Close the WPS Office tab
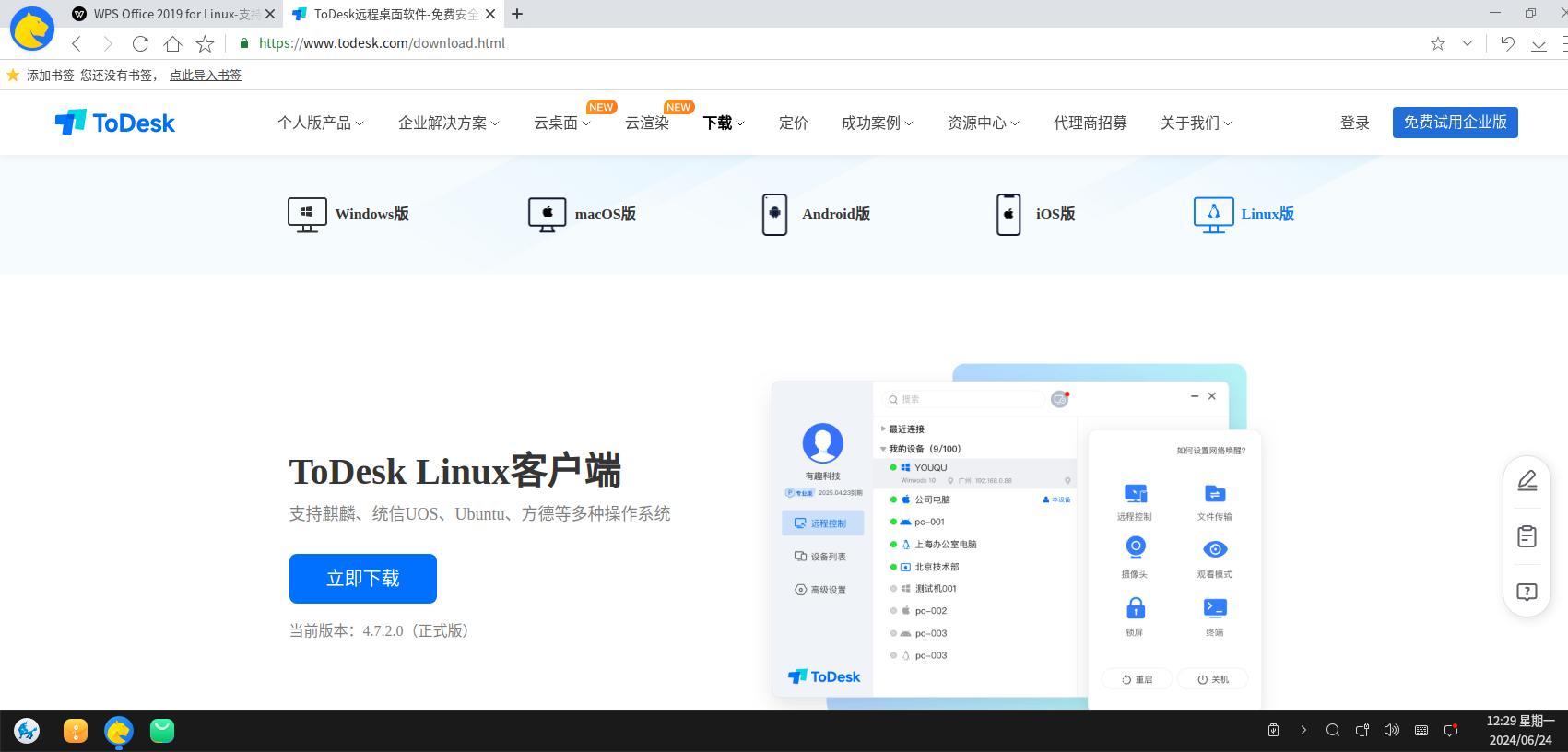1568x752 pixels. [x=270, y=14]
